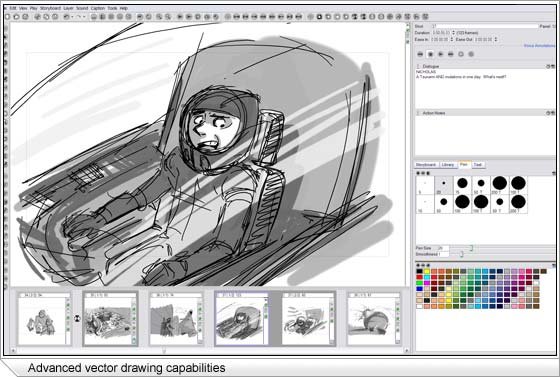The image size is (560, 377).
Task: Select the 20 size pen preset
Action: 444,185
